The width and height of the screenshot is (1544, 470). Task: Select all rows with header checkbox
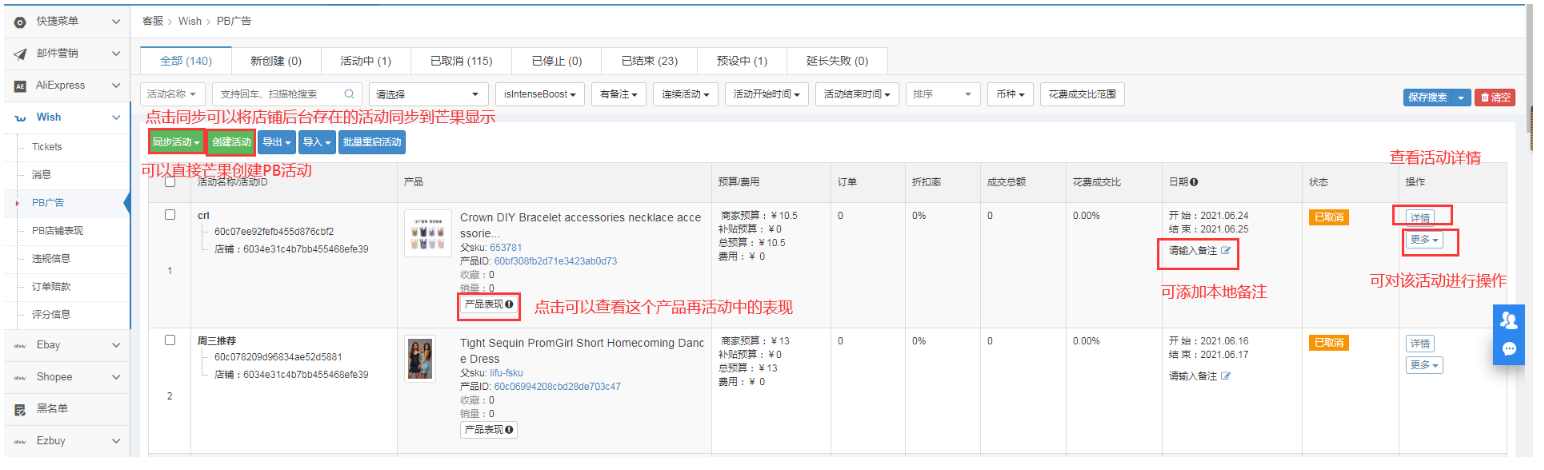pos(170,182)
